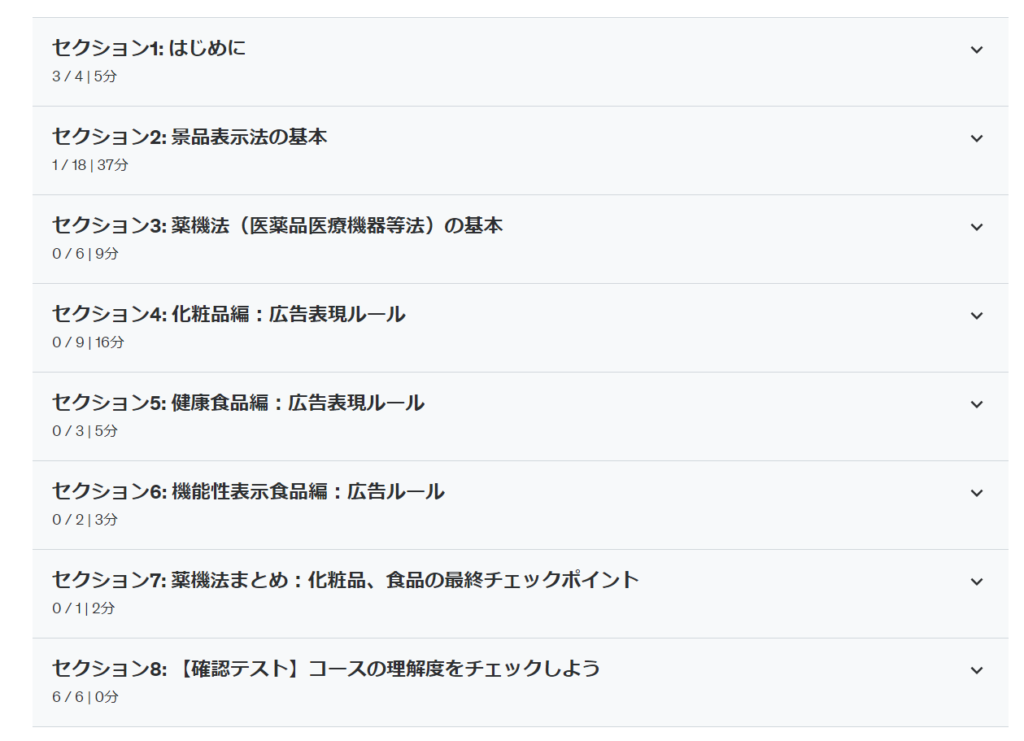Open chevron for セクション8 確認テスト

point(977,670)
